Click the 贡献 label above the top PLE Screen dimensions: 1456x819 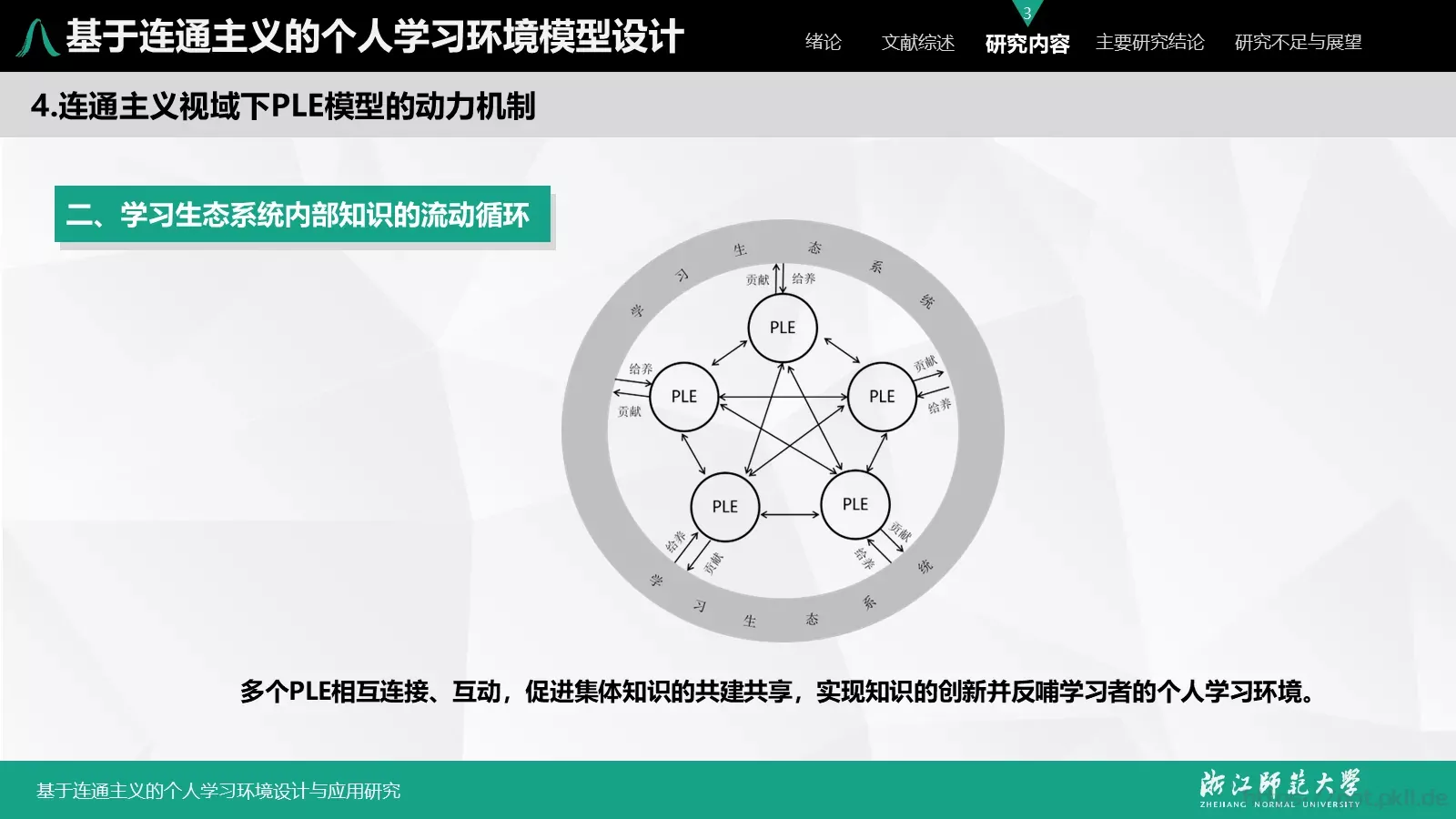tap(757, 280)
